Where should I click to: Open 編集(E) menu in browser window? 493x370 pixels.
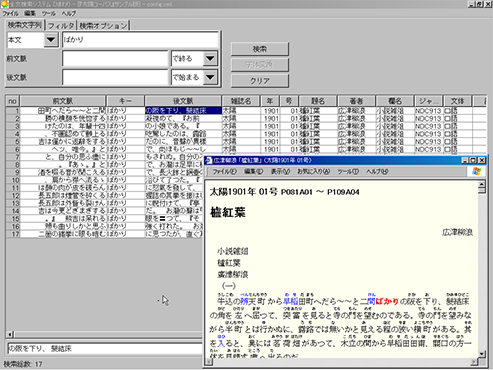point(253,172)
